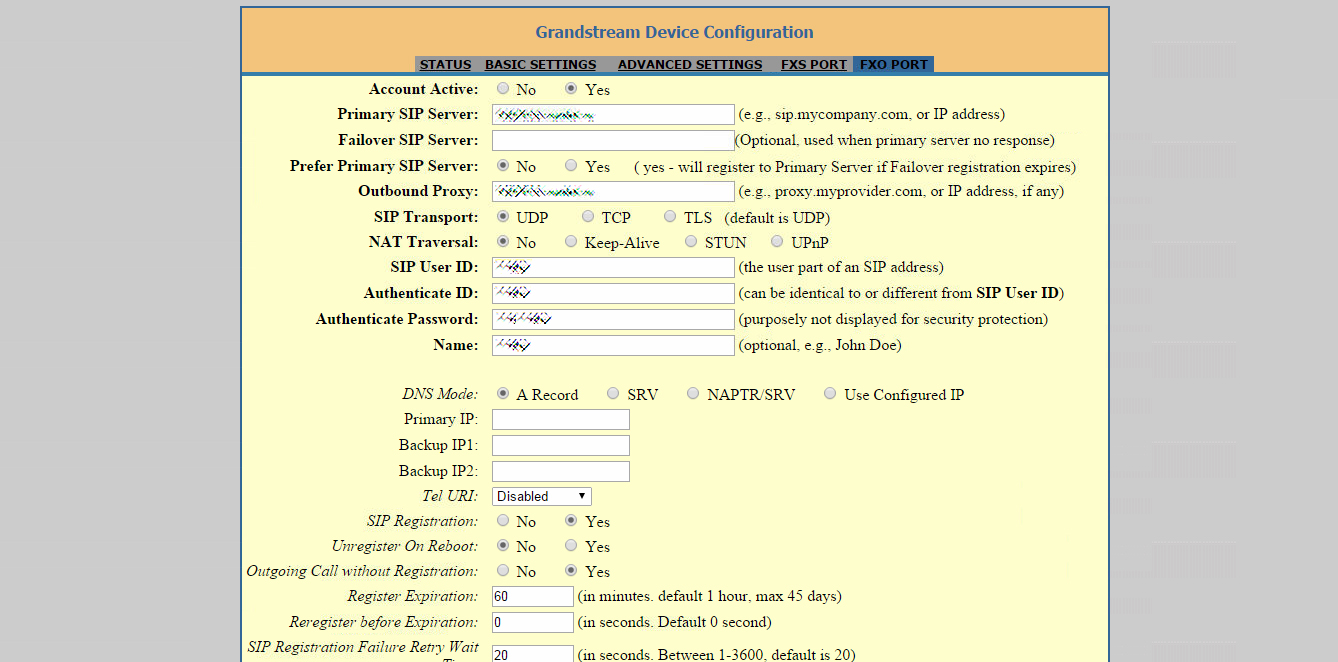Select UDP as SIP Transport

503,217
